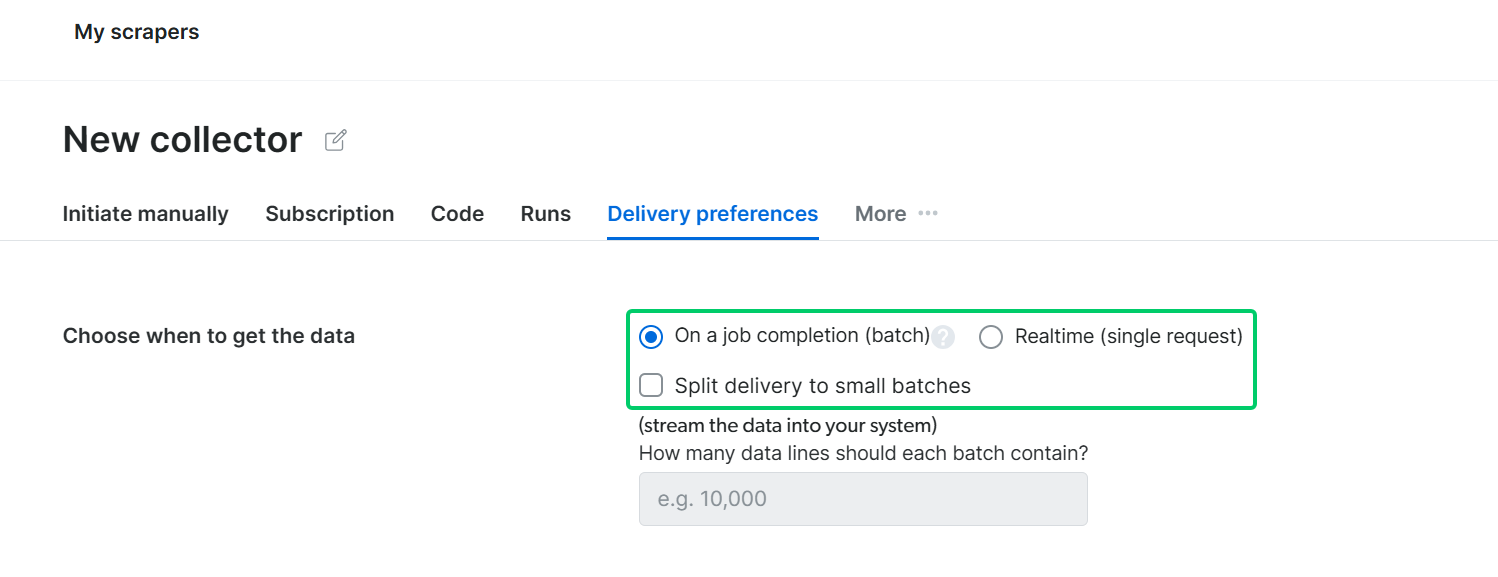Click the help question mark after batch option
This screenshot has width=1498, height=577.
coord(943,338)
